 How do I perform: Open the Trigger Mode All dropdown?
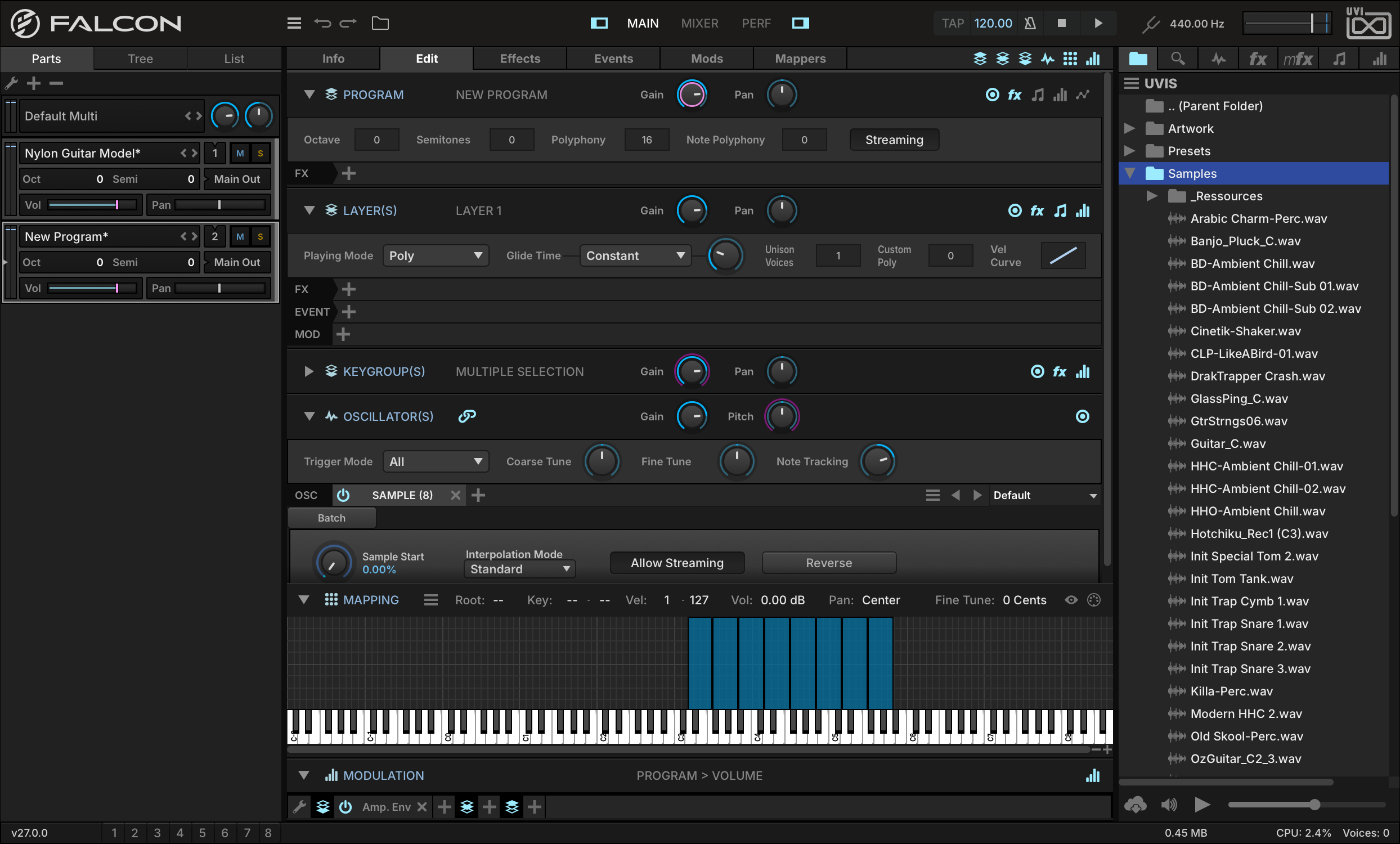tap(435, 462)
